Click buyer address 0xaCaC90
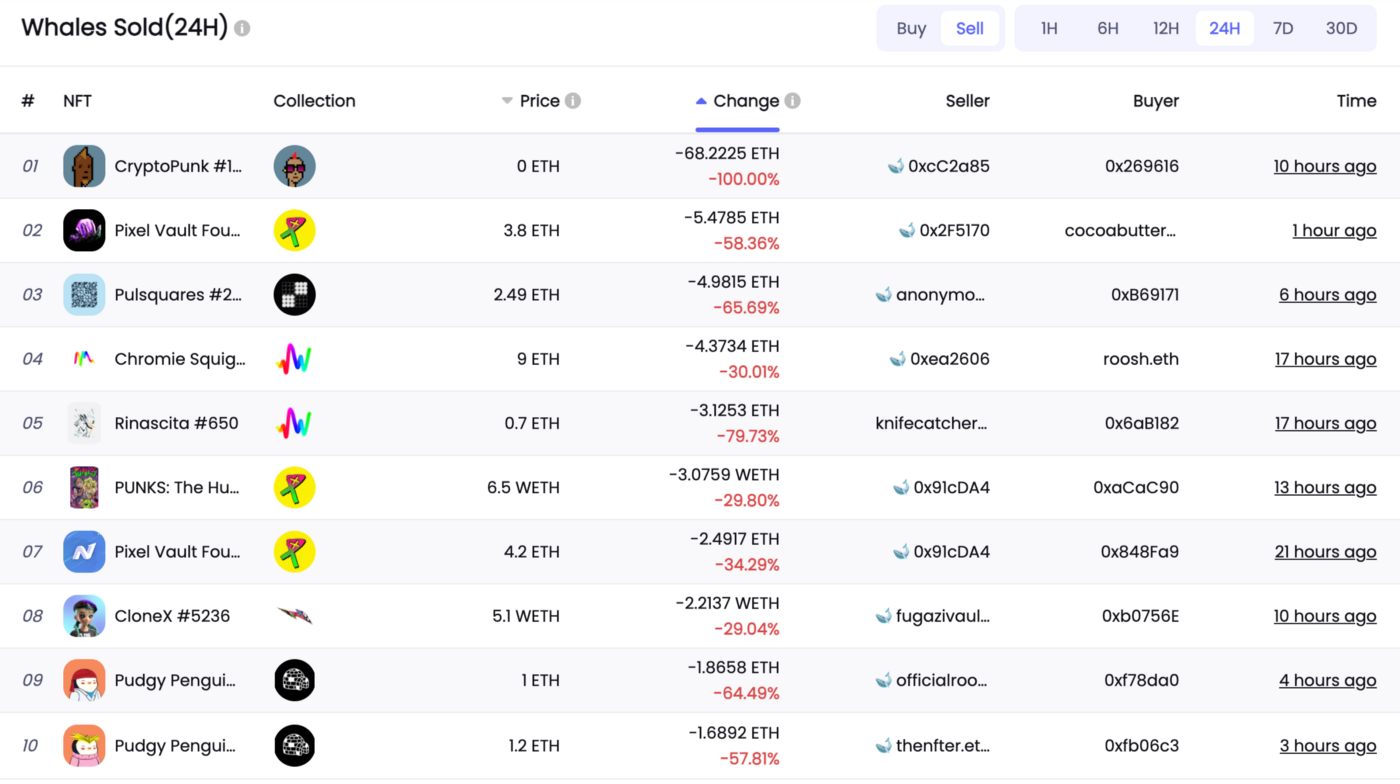The width and height of the screenshot is (1400, 784). [1136, 487]
